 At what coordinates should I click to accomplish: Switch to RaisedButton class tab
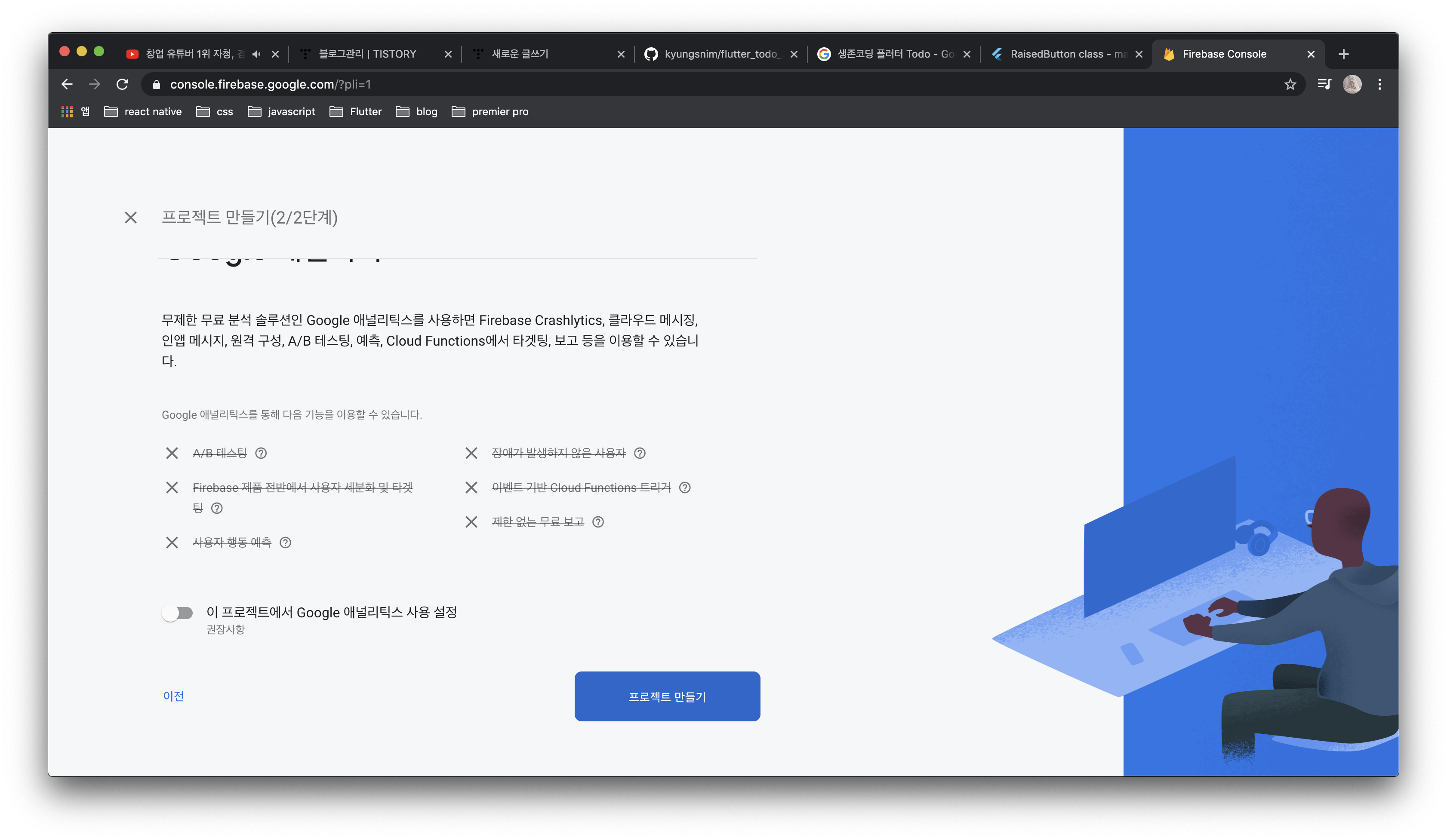click(x=1062, y=54)
